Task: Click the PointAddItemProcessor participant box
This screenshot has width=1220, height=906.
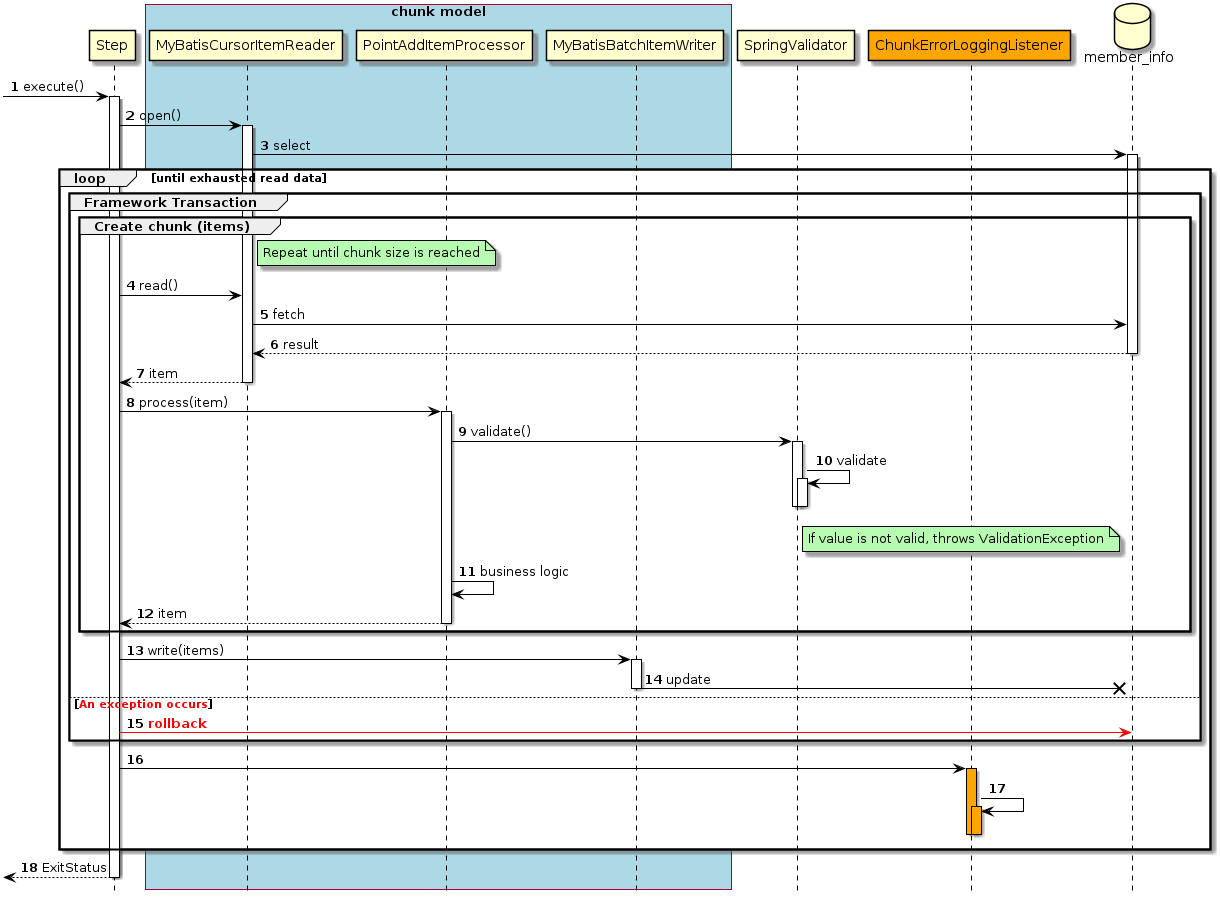Action: coord(444,45)
